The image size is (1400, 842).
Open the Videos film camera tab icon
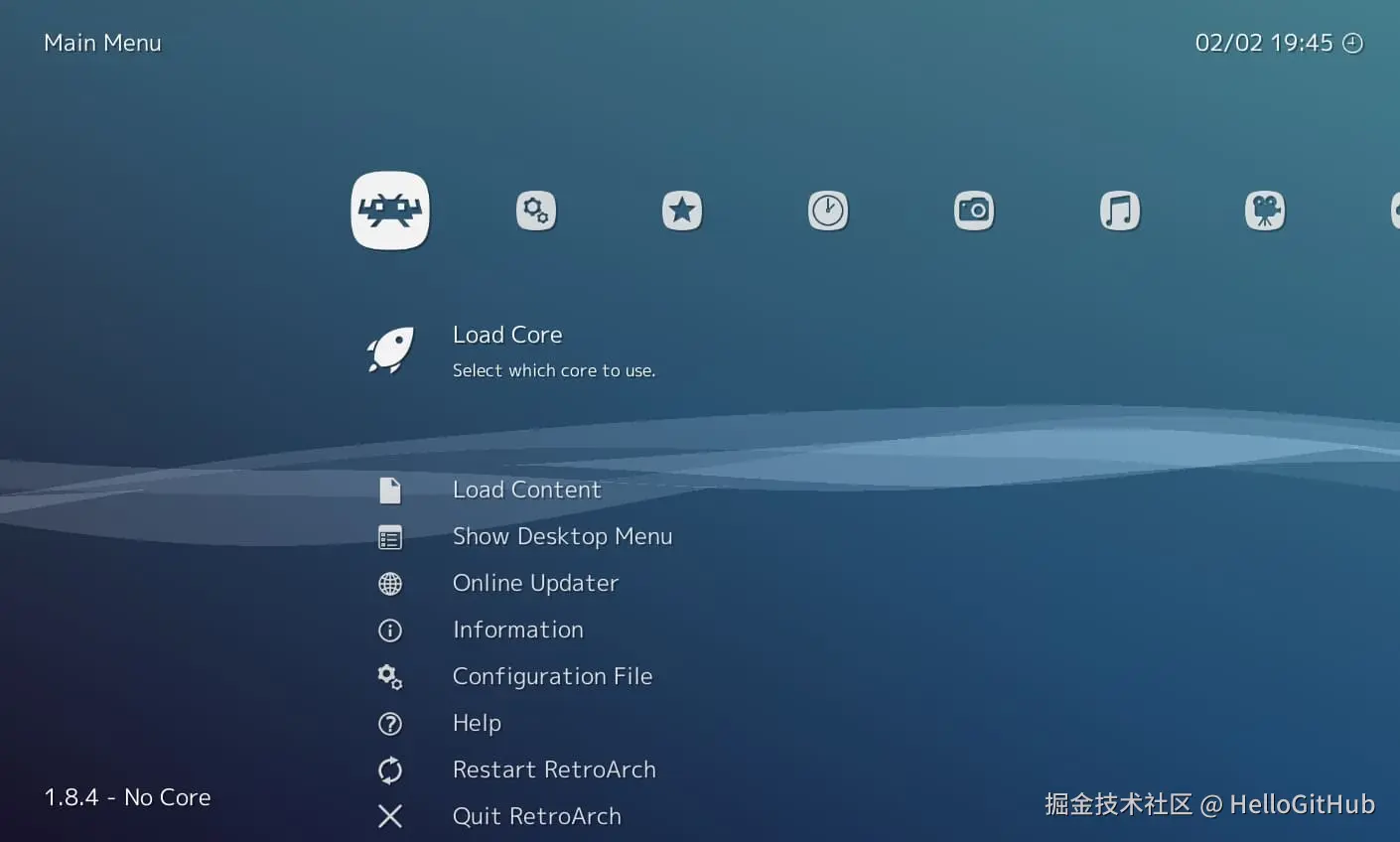tap(1265, 210)
